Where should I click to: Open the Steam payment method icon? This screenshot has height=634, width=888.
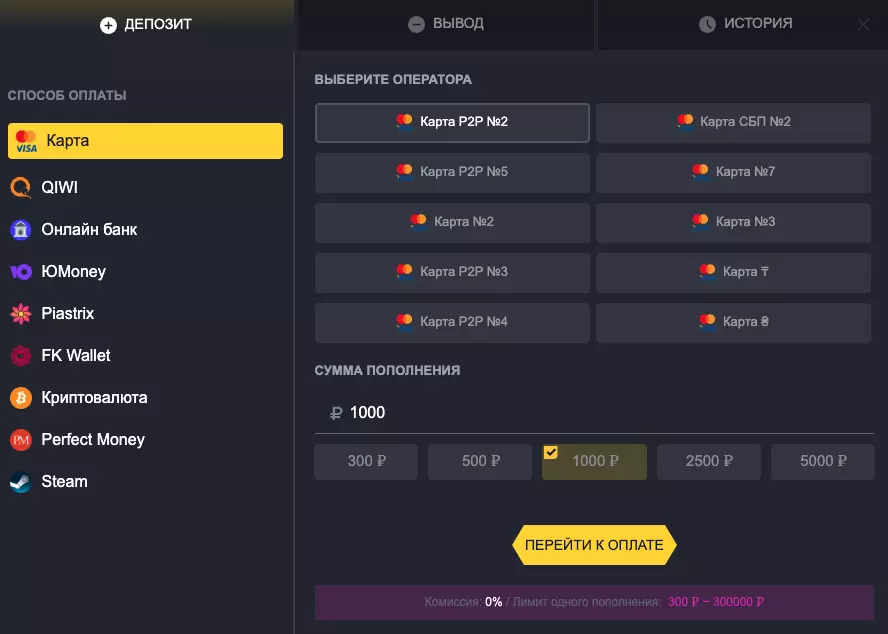coord(21,481)
